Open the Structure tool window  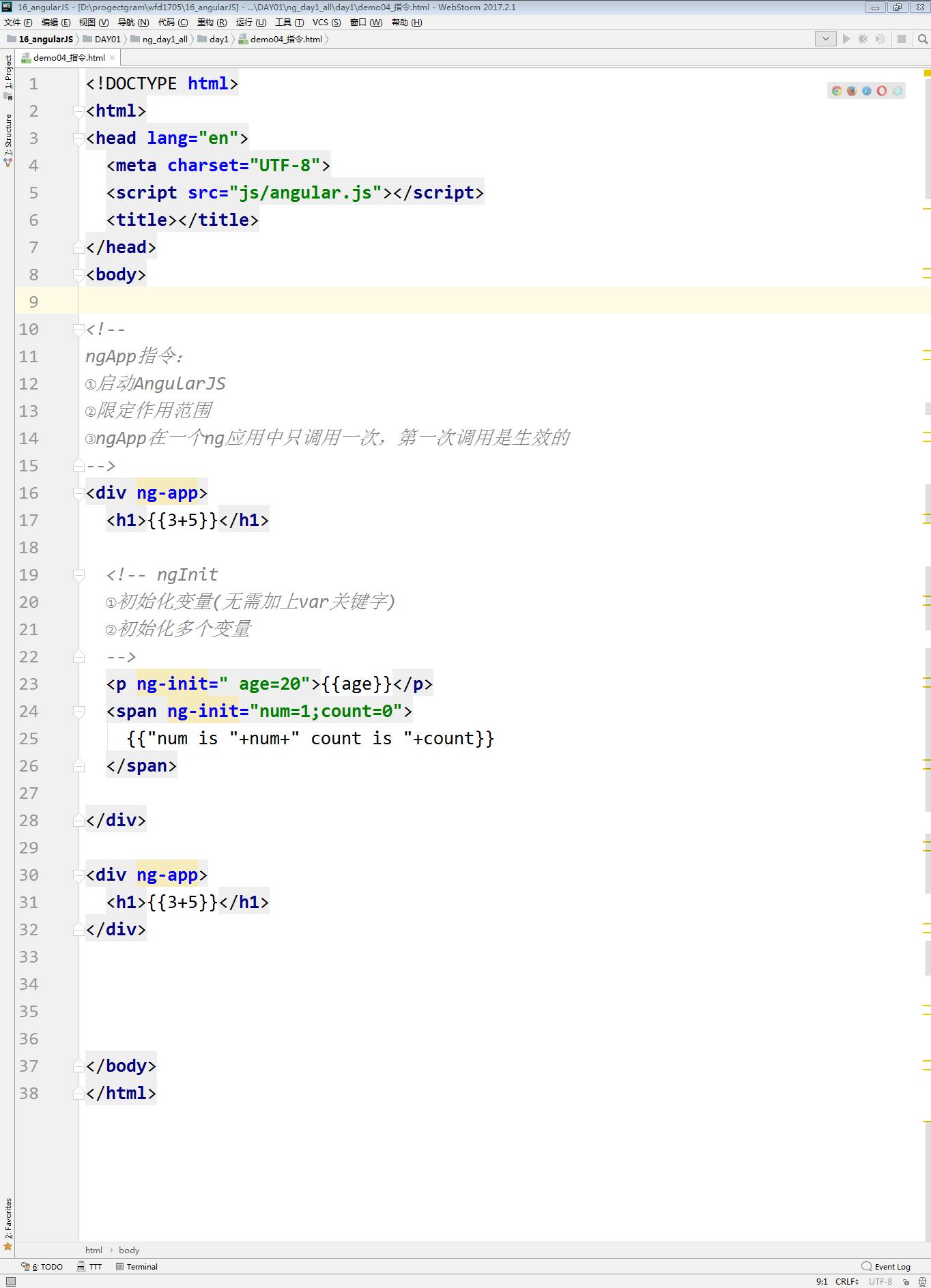click(x=8, y=140)
